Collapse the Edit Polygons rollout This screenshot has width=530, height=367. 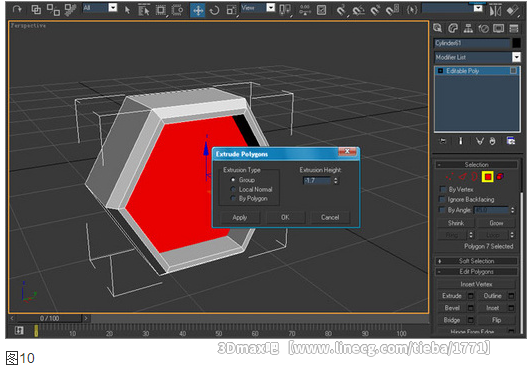(476, 272)
